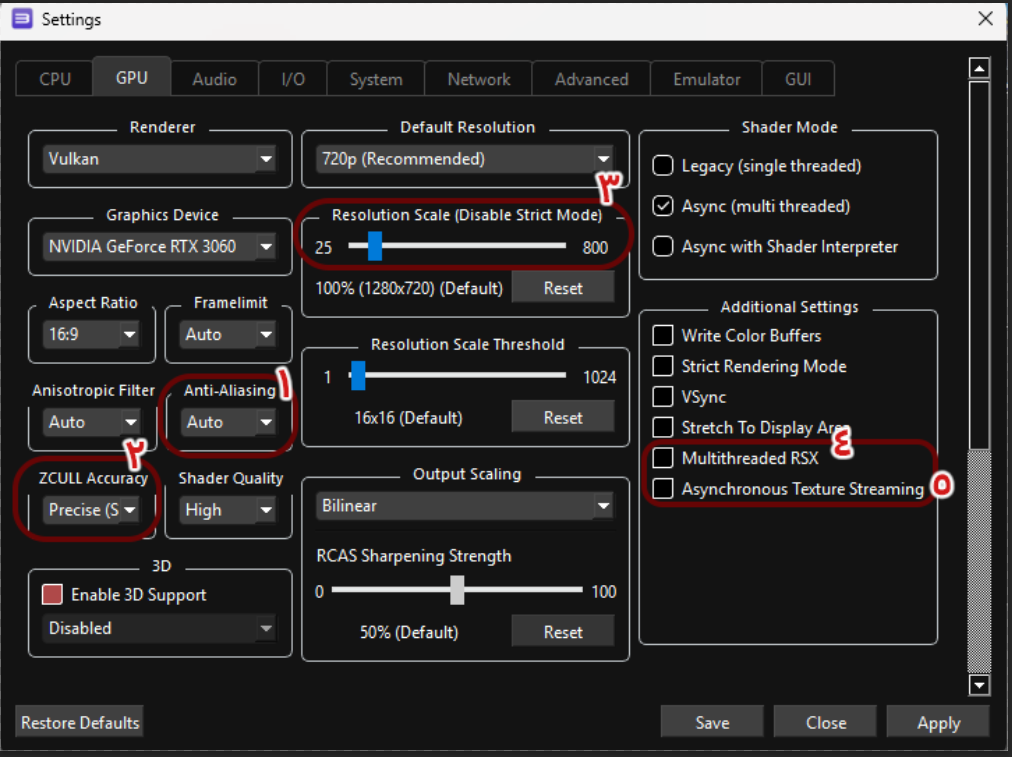
Task: Expand the Anti-Aliasing dropdown
Action: pos(228,422)
